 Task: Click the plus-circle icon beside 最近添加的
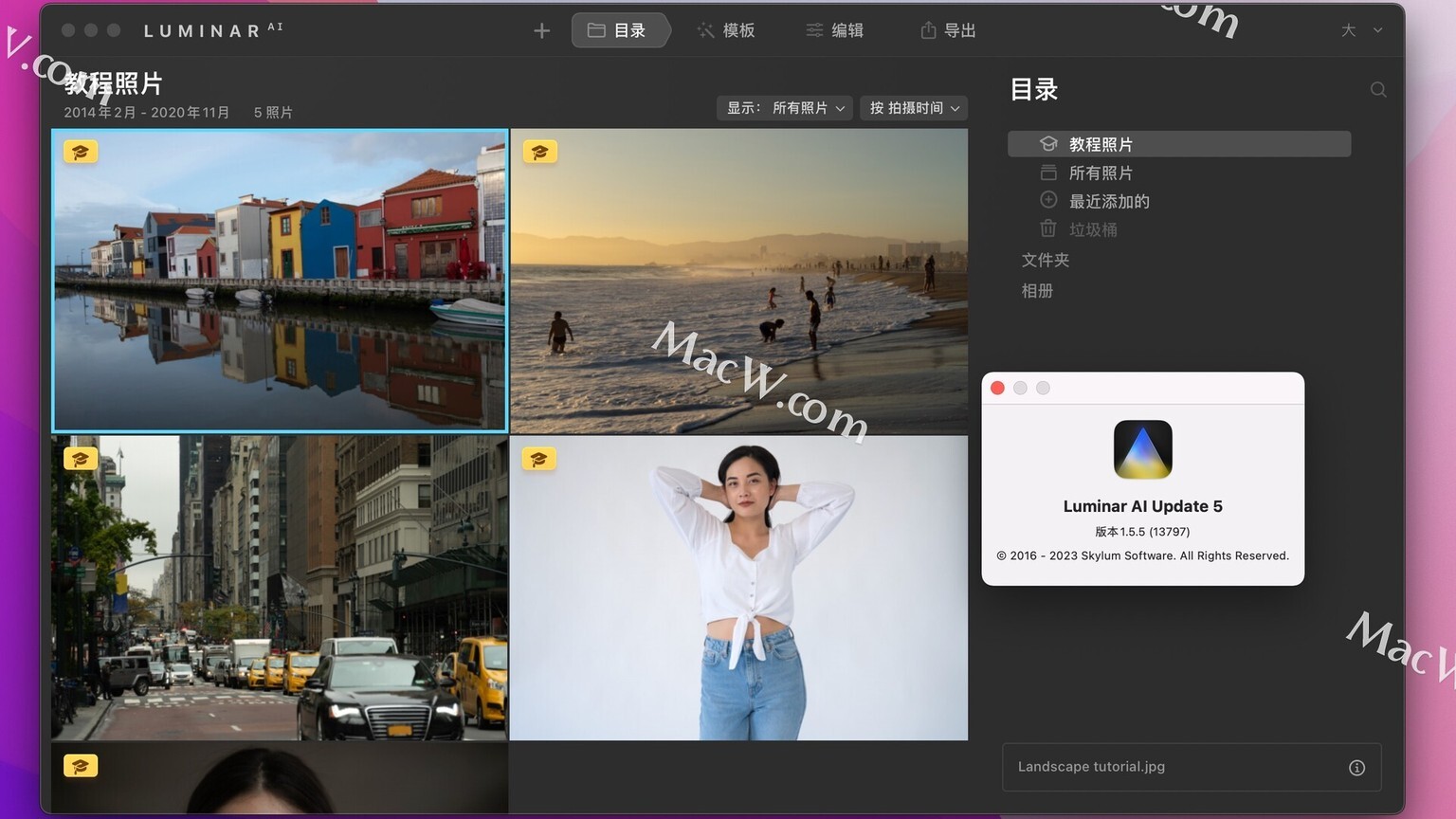tap(1048, 200)
